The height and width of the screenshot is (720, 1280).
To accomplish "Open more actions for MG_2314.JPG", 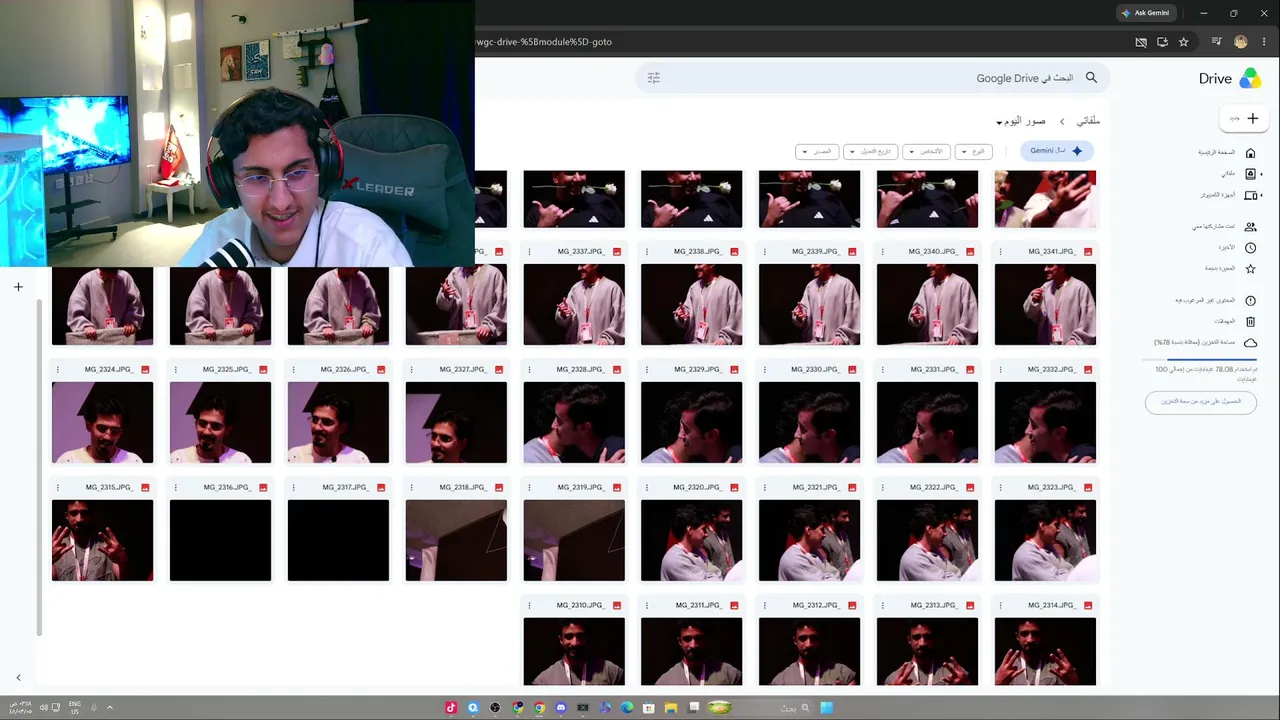I will tap(1000, 606).
